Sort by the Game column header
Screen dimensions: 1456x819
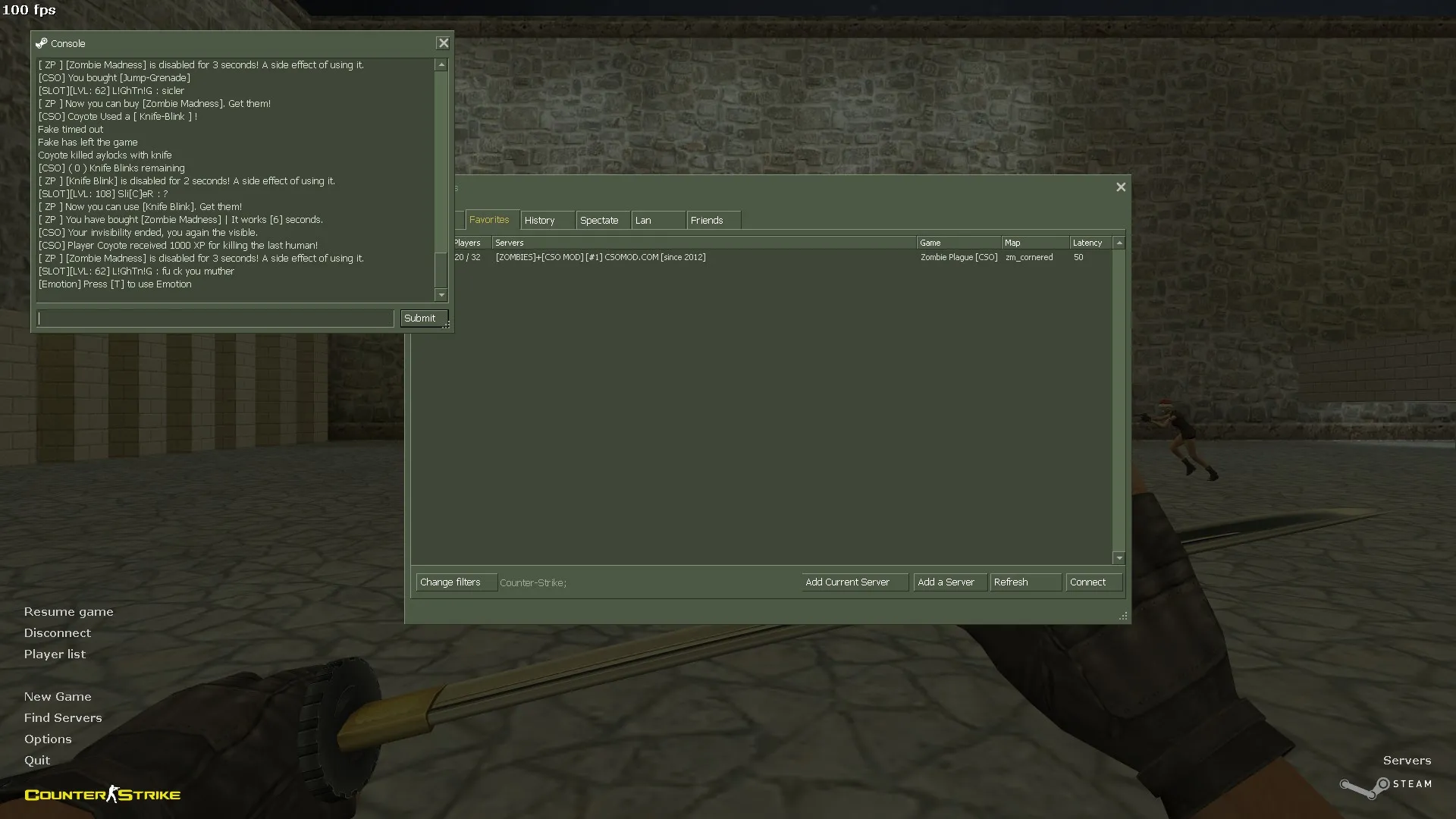tap(959, 243)
